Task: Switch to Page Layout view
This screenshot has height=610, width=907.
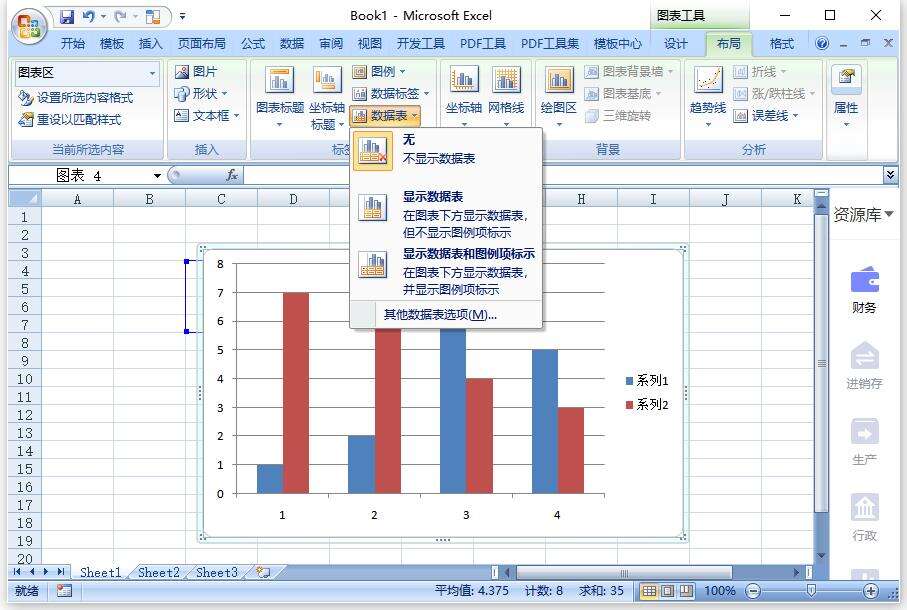Action: coord(668,591)
